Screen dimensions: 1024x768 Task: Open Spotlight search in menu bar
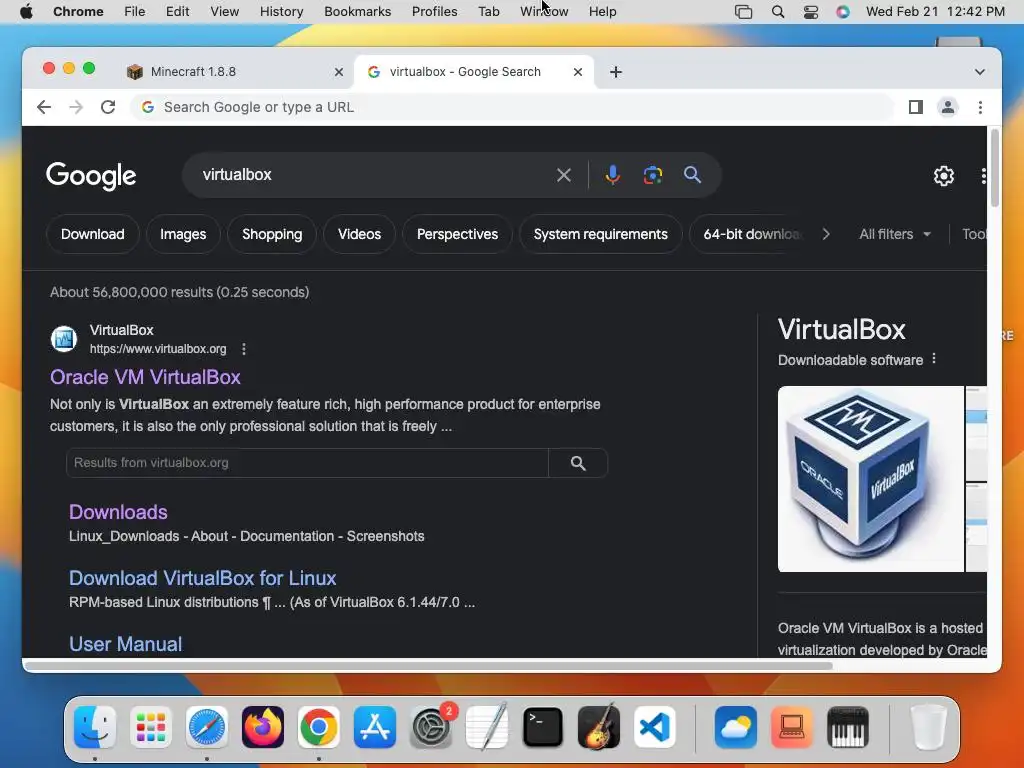(778, 12)
